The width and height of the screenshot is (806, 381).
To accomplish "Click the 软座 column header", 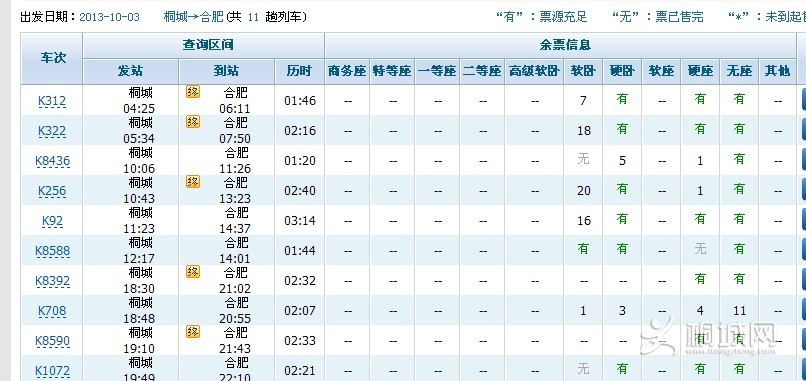I will (661, 71).
